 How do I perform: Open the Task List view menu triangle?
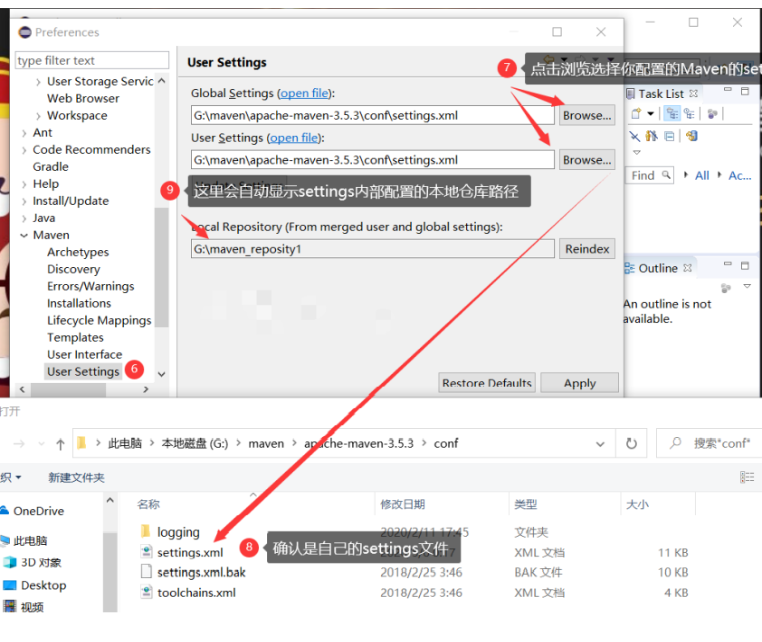637,152
